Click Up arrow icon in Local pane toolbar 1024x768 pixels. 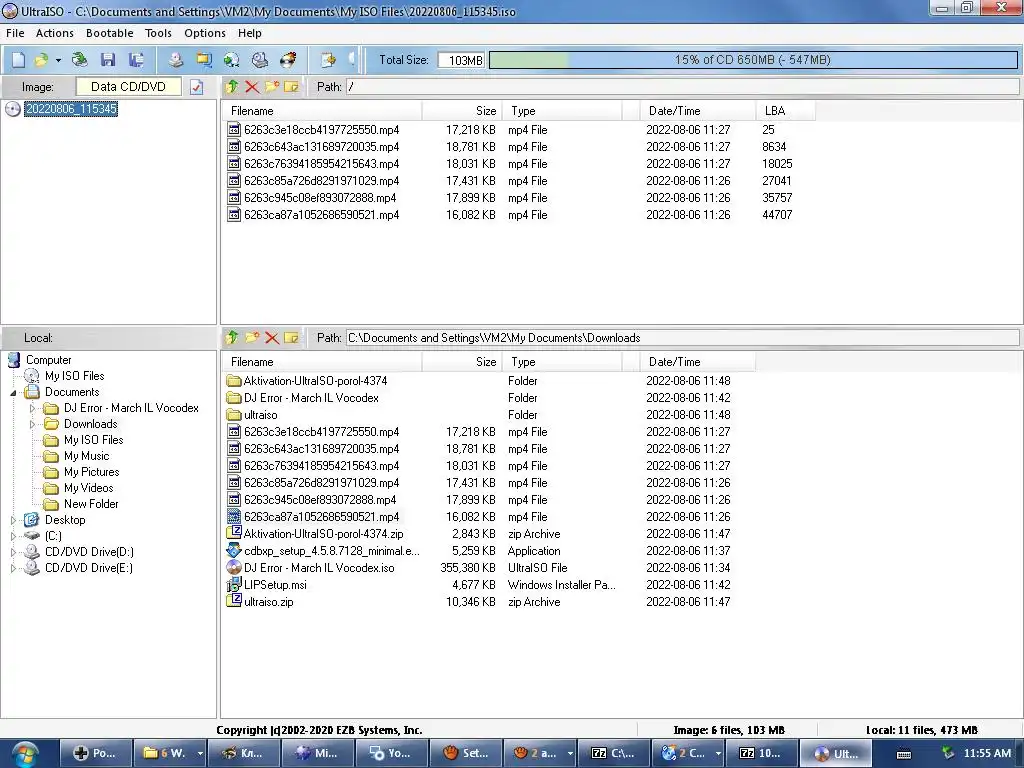point(232,338)
